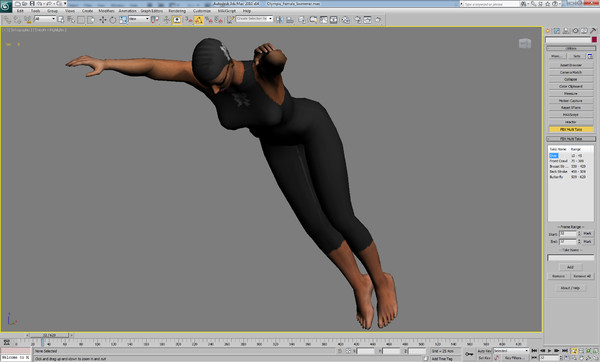Open the Animation menu
The width and height of the screenshot is (600, 362).
127,11
